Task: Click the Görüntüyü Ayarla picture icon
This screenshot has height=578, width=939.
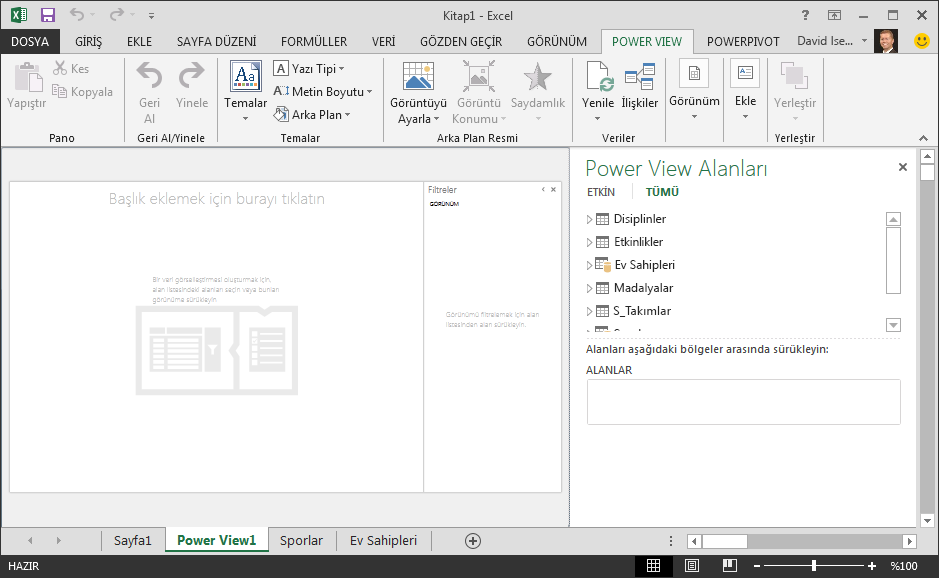Action: coord(418,77)
